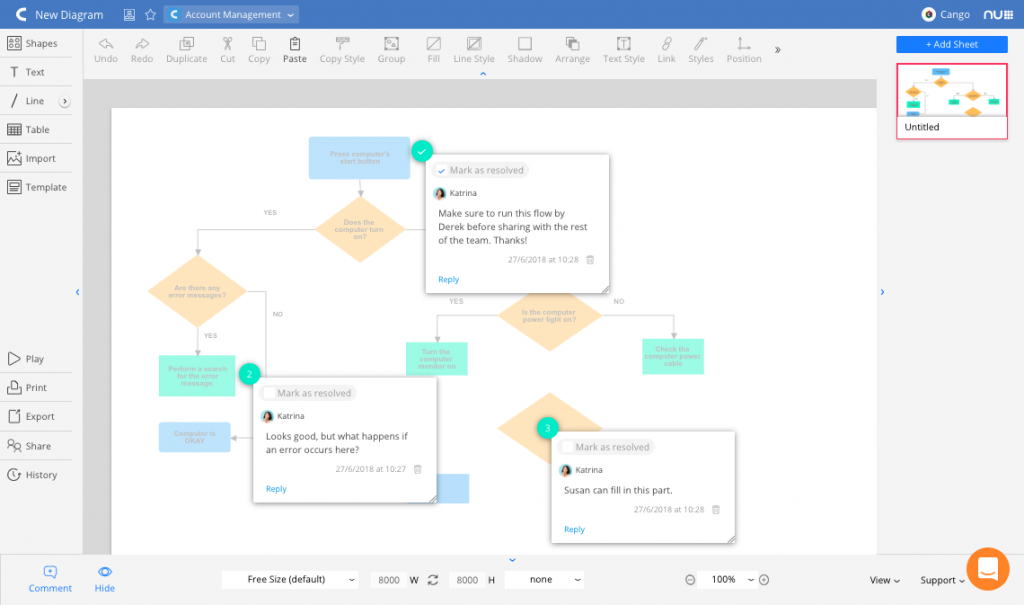Viewport: 1024px width, 605px height.
Task: Expand the Free Size (default) dropdown
Action: coord(290,580)
